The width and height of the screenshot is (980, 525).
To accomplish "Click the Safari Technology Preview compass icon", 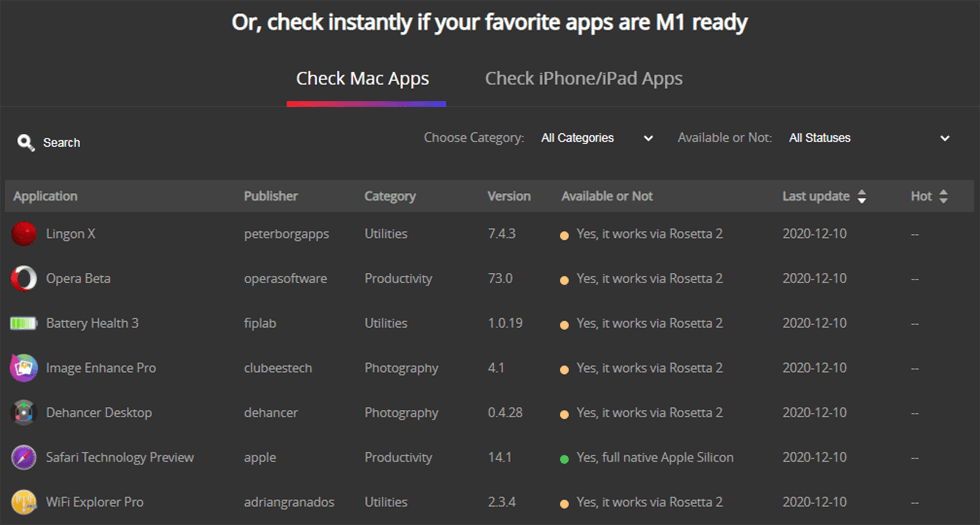I will click(24, 458).
